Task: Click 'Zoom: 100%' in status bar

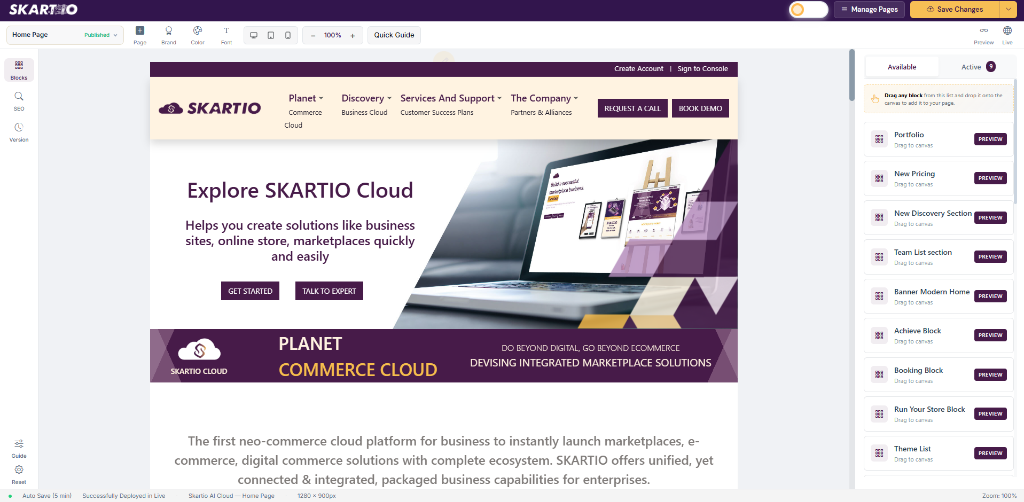Action: tap(999, 496)
